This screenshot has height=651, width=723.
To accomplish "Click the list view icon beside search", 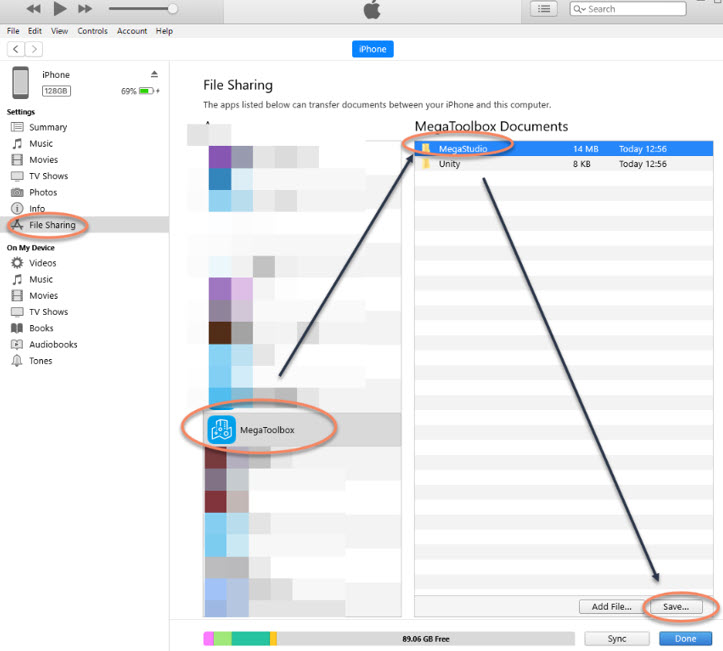I will point(543,9).
